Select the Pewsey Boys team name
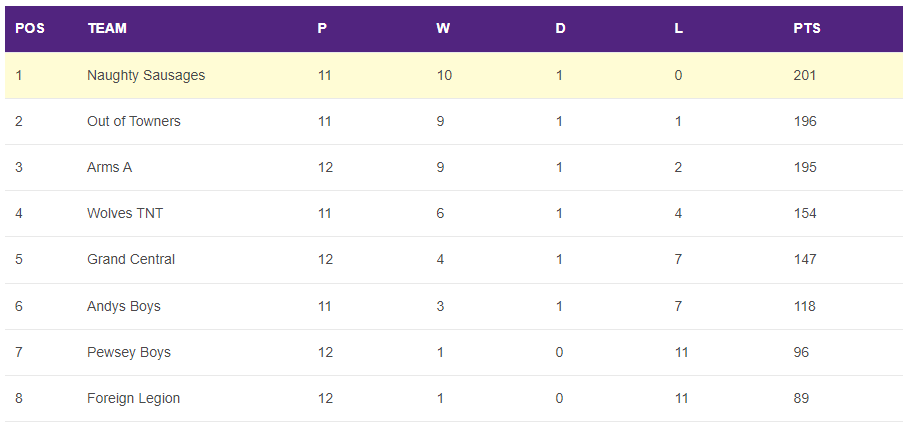 (x=129, y=352)
